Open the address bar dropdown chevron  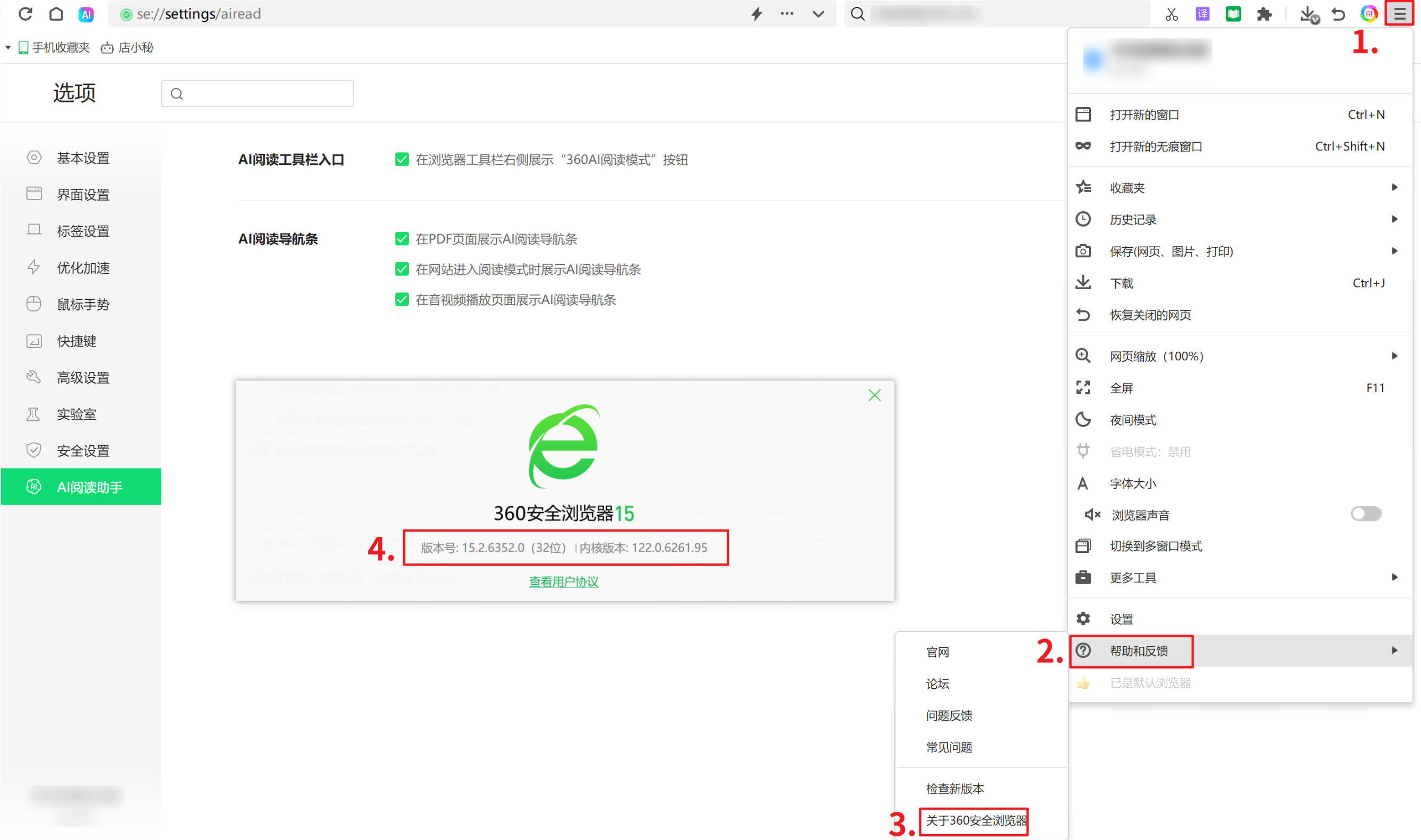[818, 14]
